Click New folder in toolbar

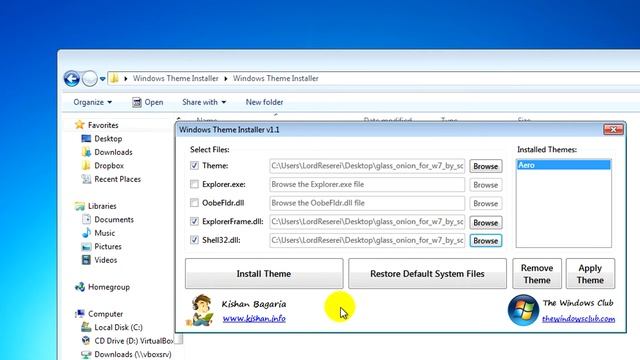coord(264,102)
